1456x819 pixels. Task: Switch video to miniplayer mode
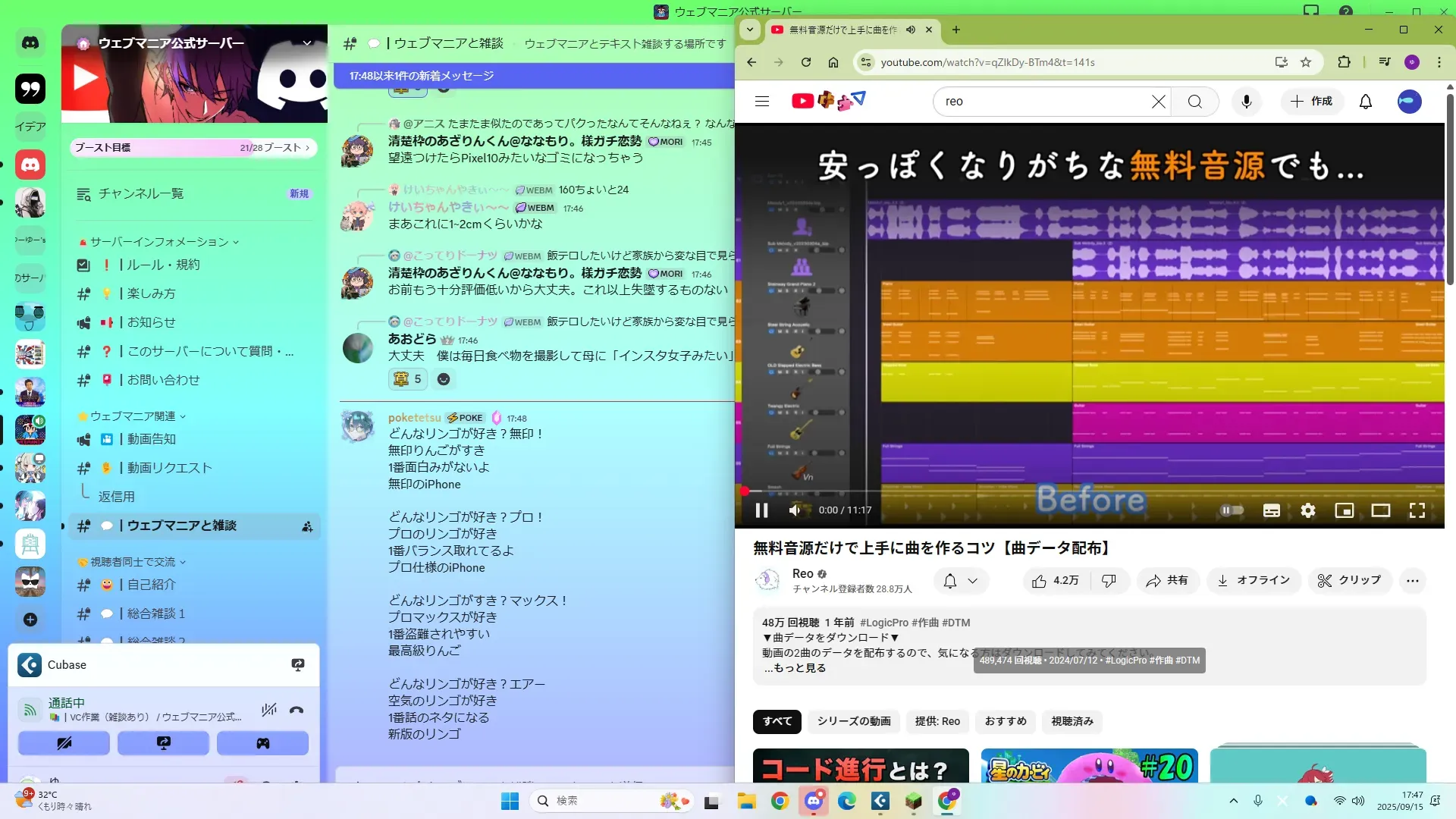click(1344, 510)
